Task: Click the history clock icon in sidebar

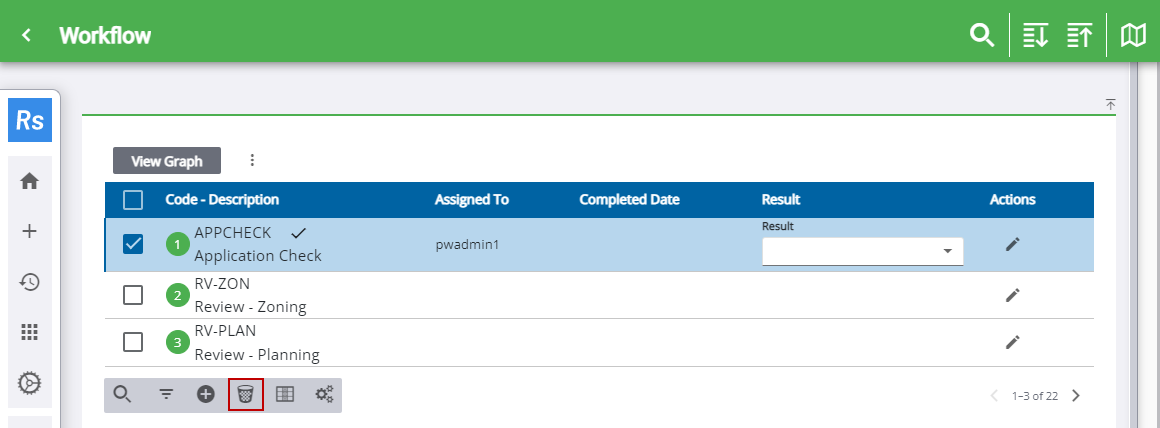Action: pos(30,282)
